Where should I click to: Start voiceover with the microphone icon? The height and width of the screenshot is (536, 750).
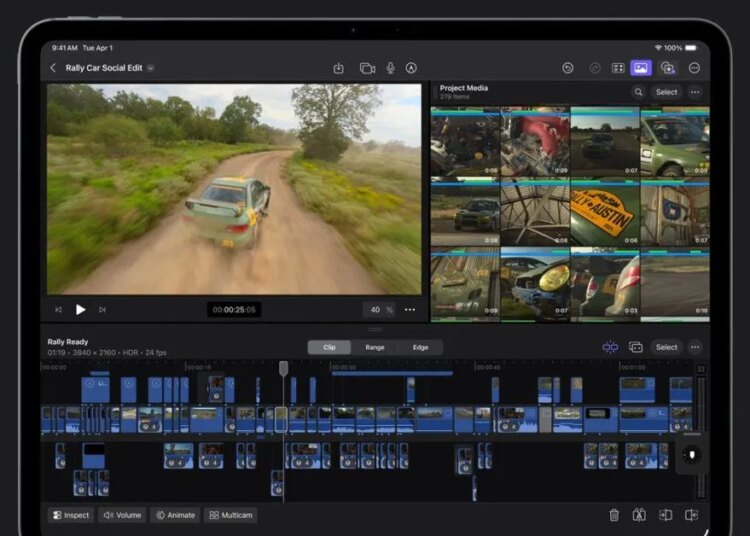coord(390,68)
